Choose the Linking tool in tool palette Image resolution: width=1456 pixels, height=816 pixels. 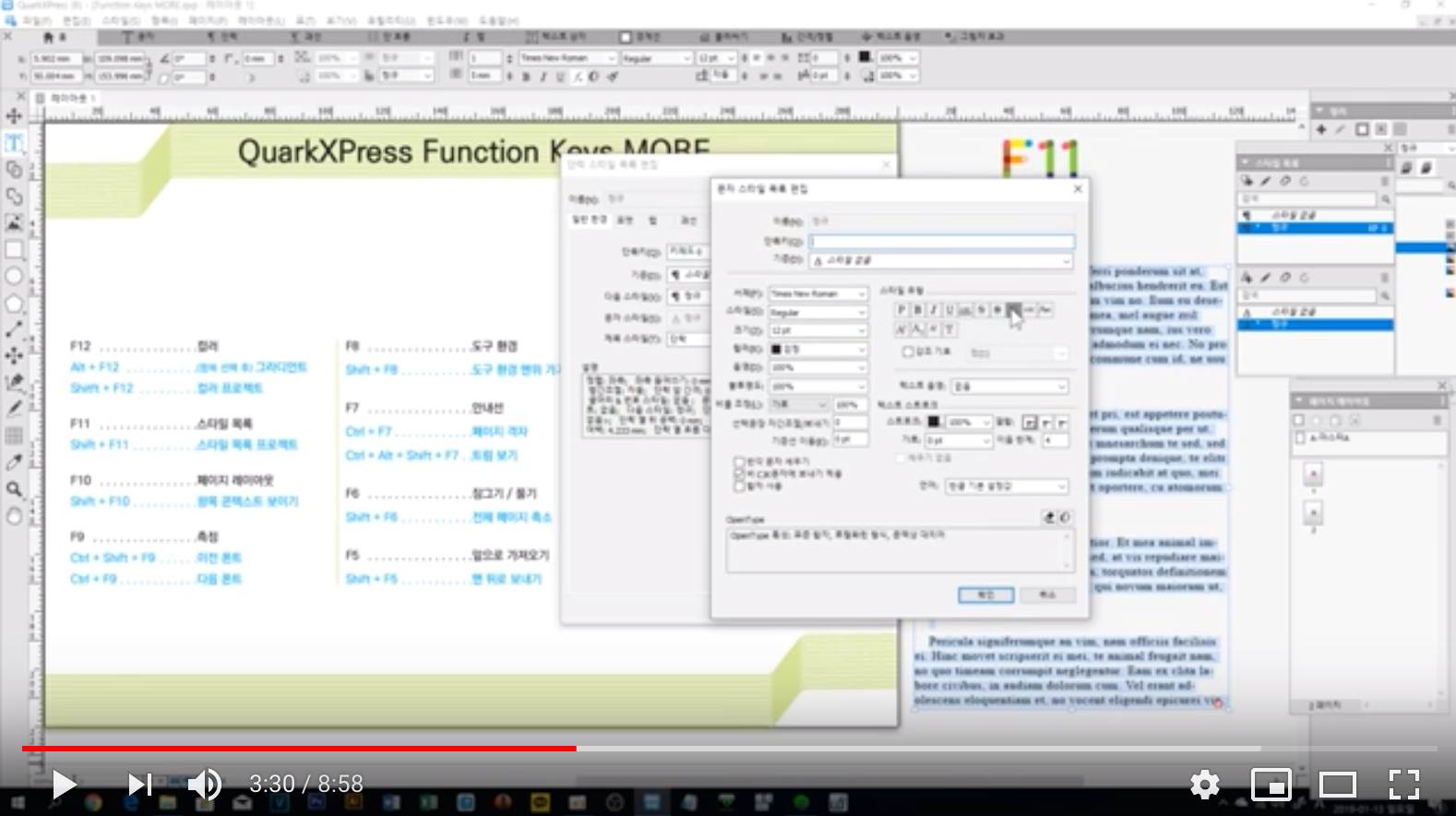(14, 170)
